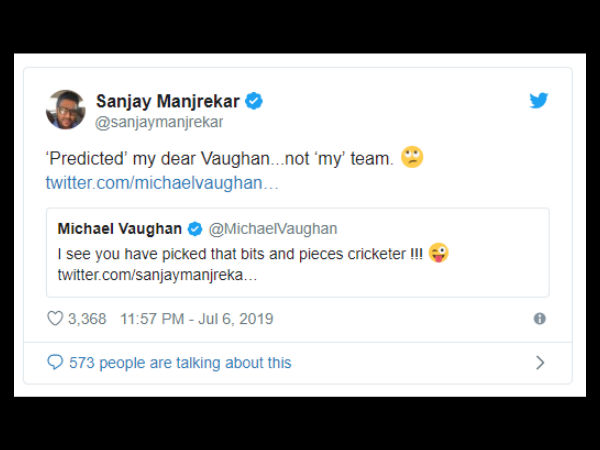Open Sanjay Manjrekar's profile picture
Image resolution: width=600 pixels, height=450 pixels.
66,110
